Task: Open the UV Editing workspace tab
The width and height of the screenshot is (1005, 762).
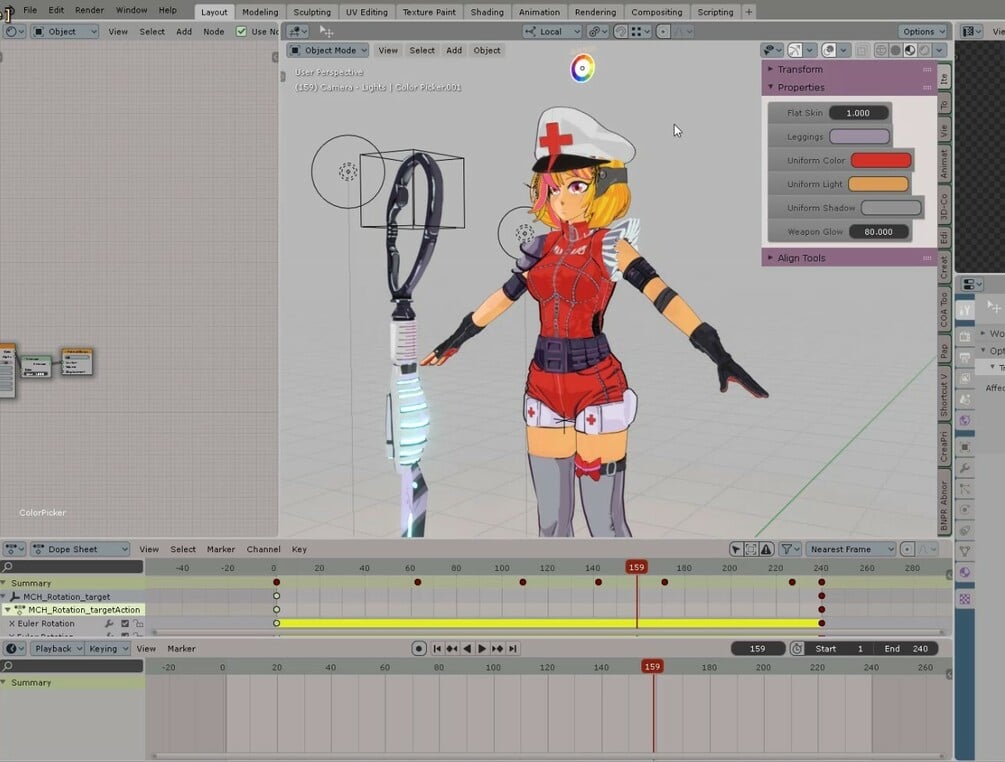Action: coord(367,12)
